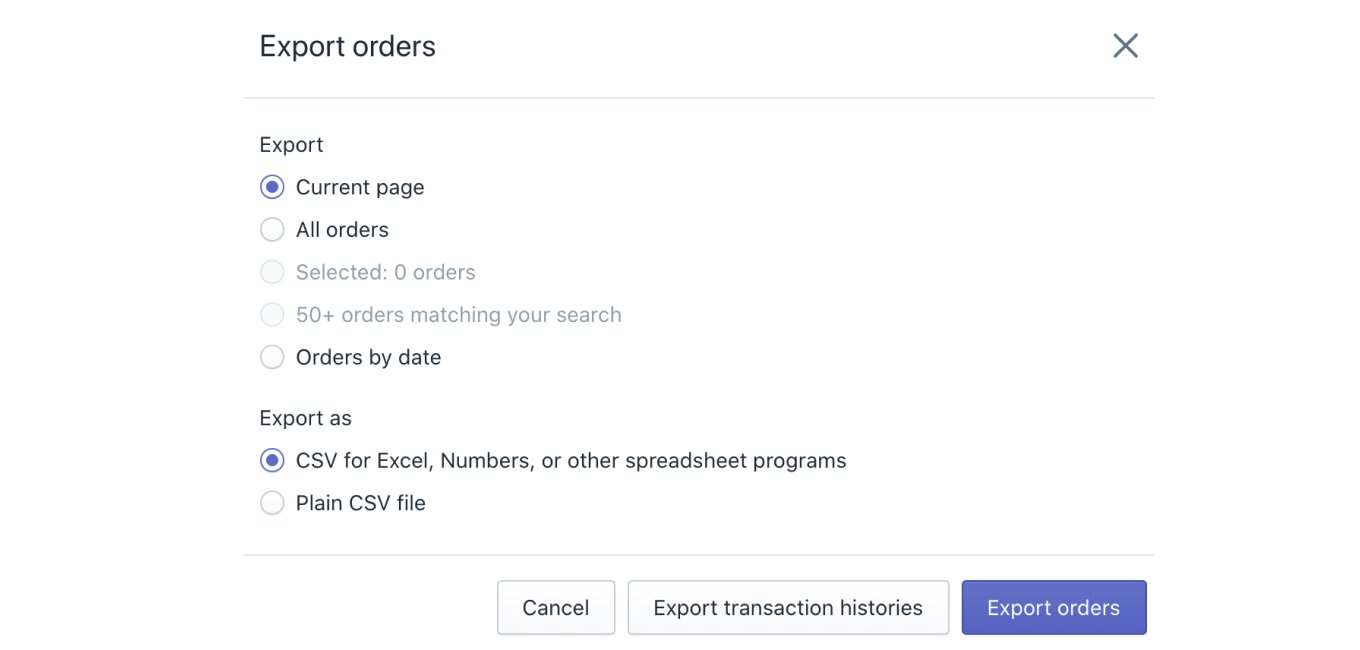The image size is (1360, 650).
Task: Click the "Orders by date" label text
Action: (x=368, y=357)
